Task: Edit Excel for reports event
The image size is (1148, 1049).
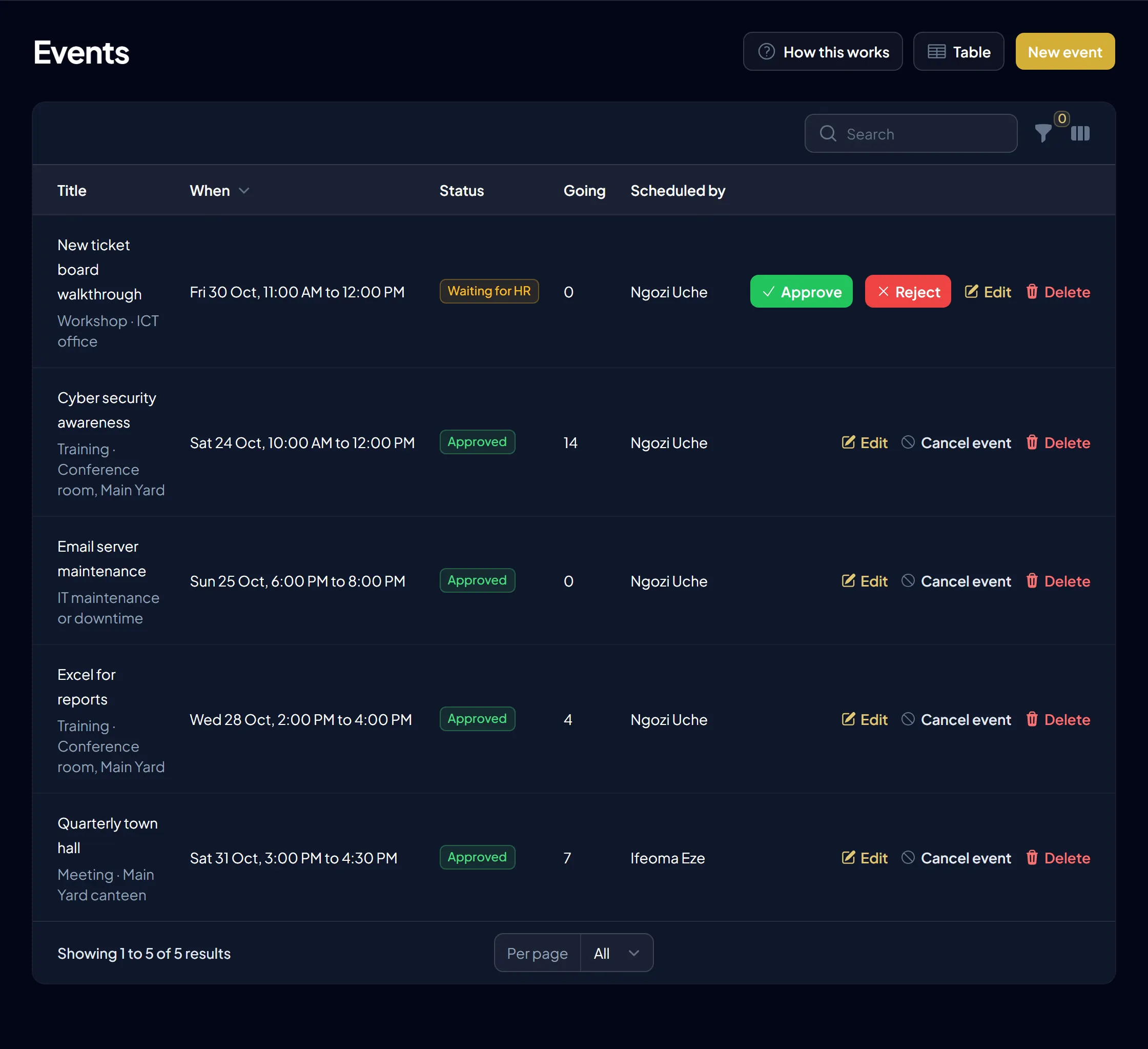Action: [864, 719]
